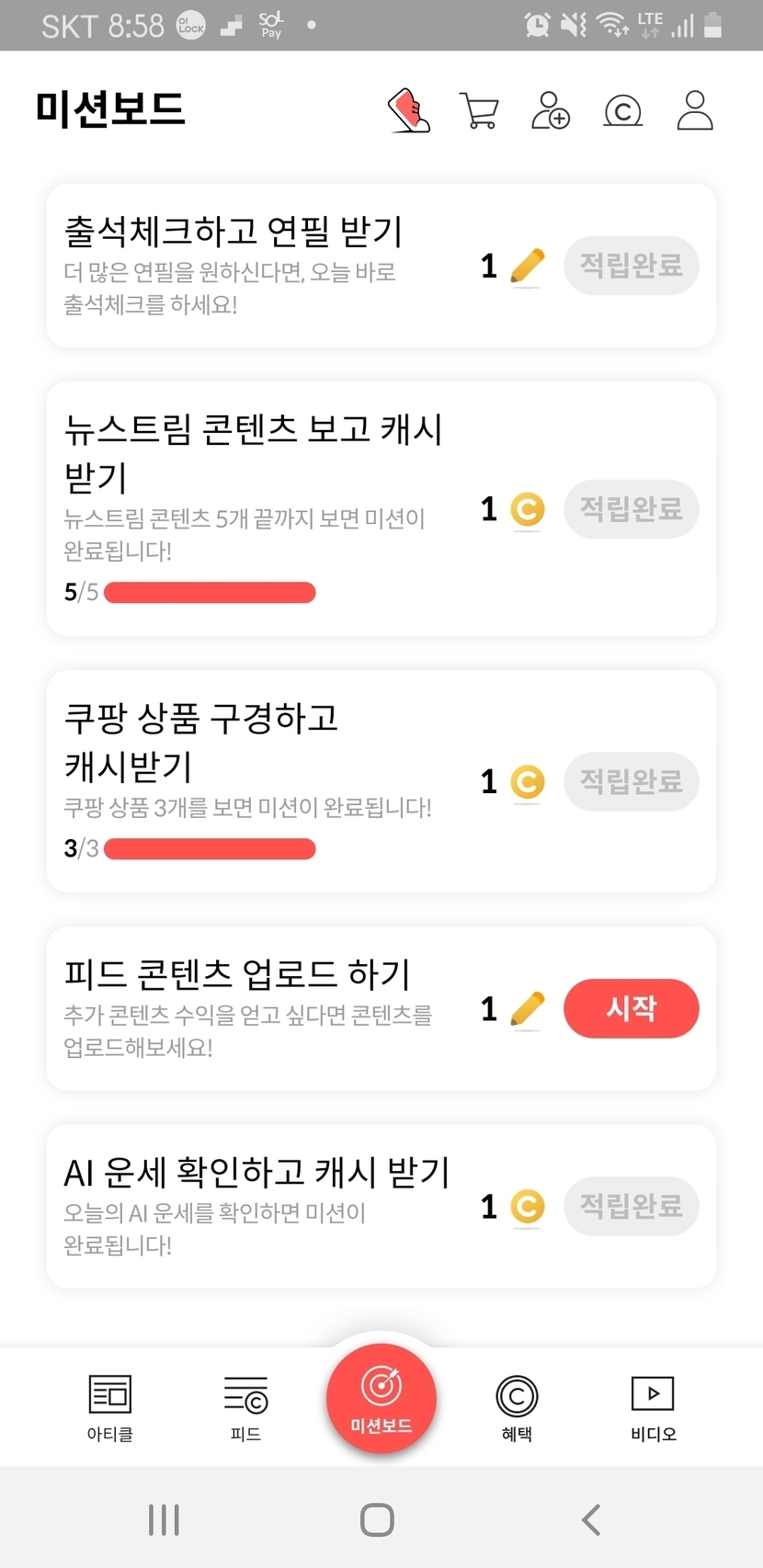Tap the 뉴스트림 5/5 progress bar
The width and height of the screenshot is (763, 1568).
click(x=210, y=593)
